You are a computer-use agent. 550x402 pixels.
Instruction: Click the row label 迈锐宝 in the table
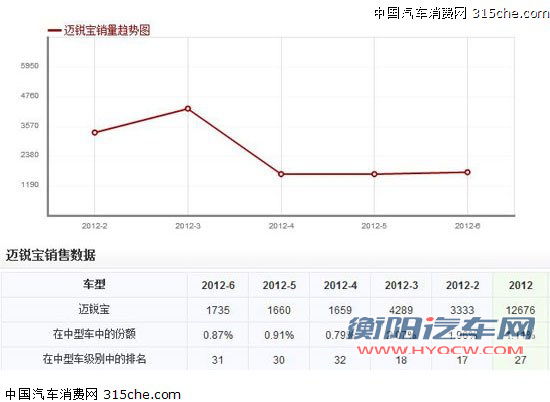pyautogui.click(x=94, y=309)
